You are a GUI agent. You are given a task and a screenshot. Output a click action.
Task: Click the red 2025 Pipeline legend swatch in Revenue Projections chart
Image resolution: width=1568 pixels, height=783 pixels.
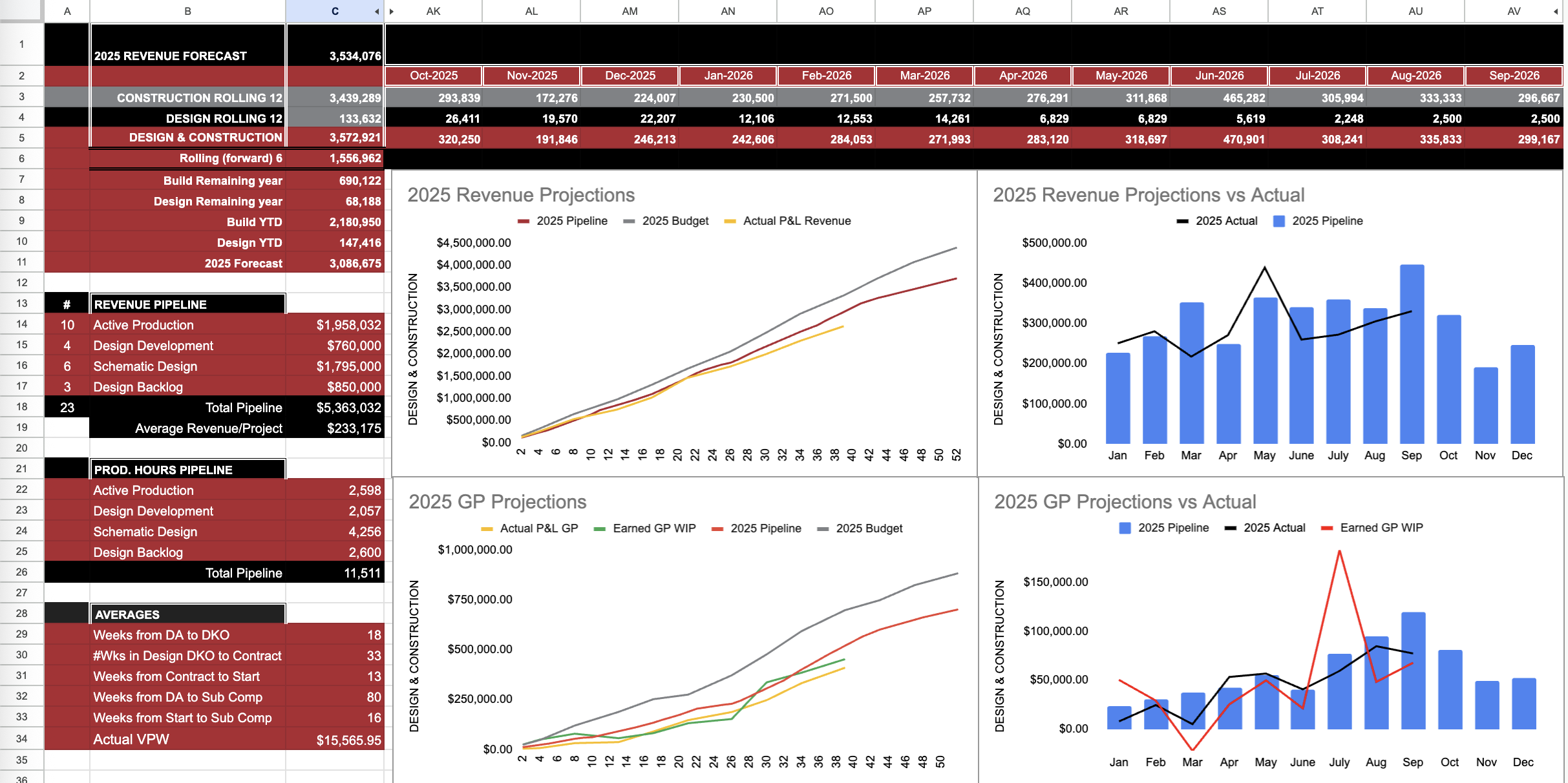[524, 222]
